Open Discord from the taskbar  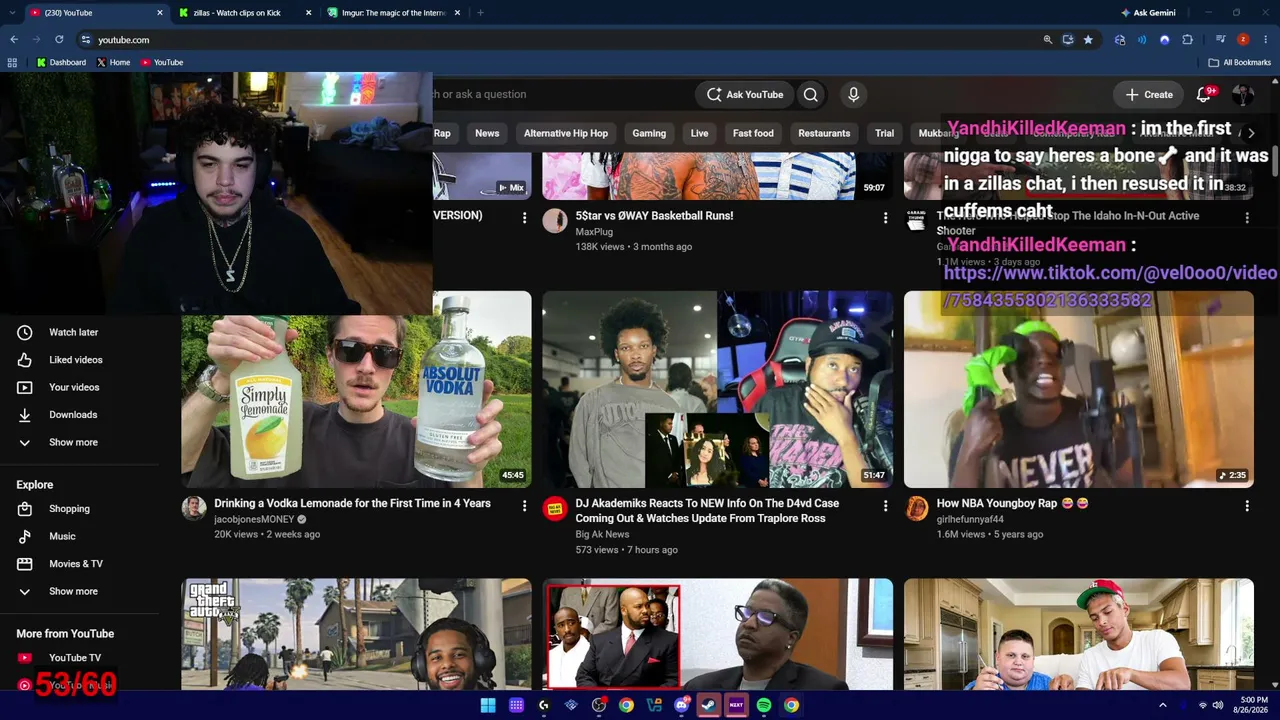click(x=681, y=705)
